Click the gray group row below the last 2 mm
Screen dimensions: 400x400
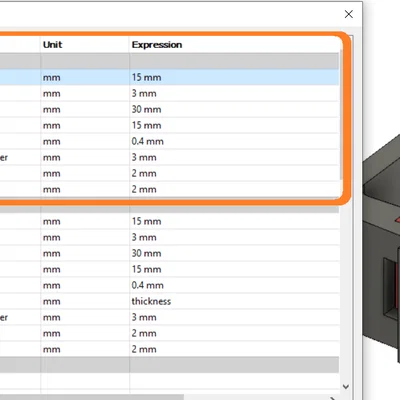(169, 365)
